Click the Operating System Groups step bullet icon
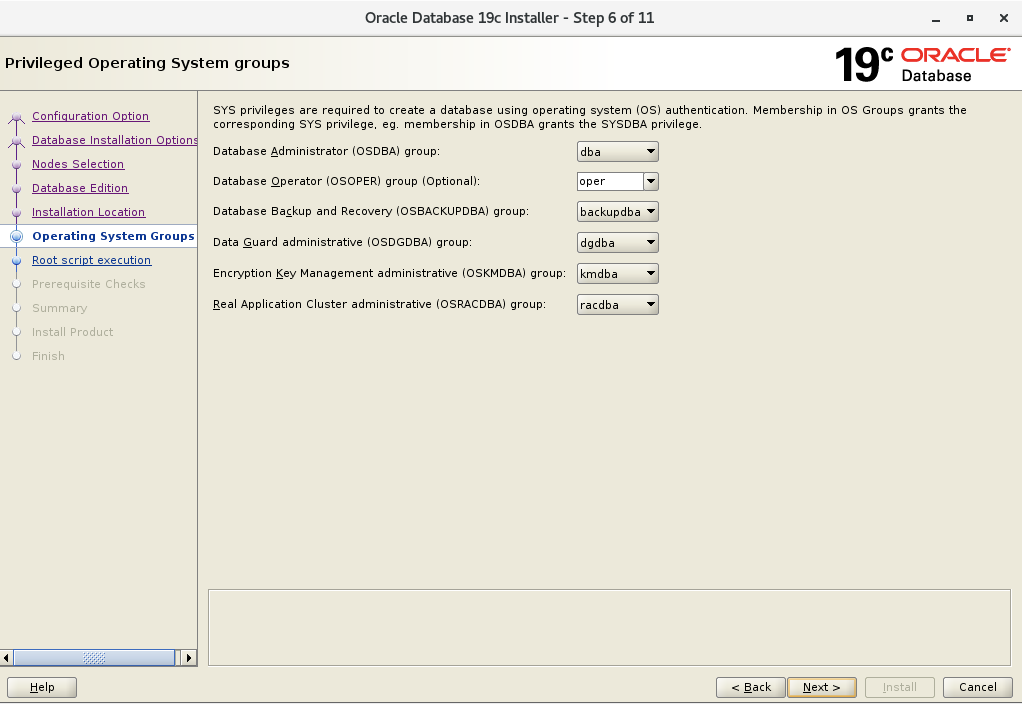Viewport: 1022px width, 704px height. [16, 237]
